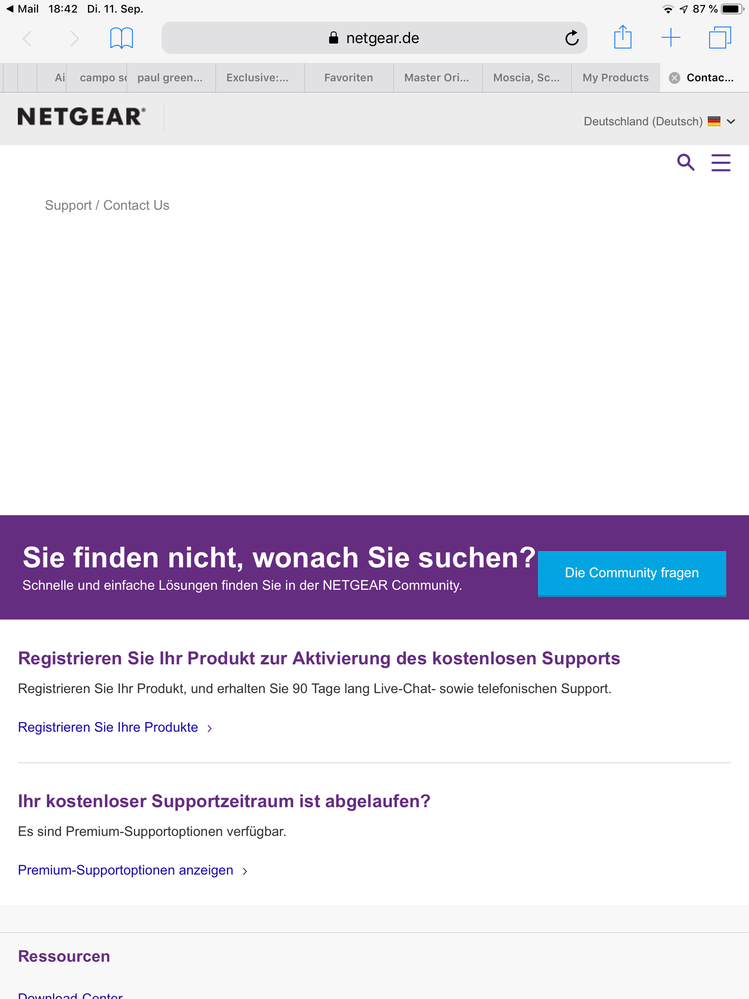Open the hamburger menu icon

click(x=721, y=162)
